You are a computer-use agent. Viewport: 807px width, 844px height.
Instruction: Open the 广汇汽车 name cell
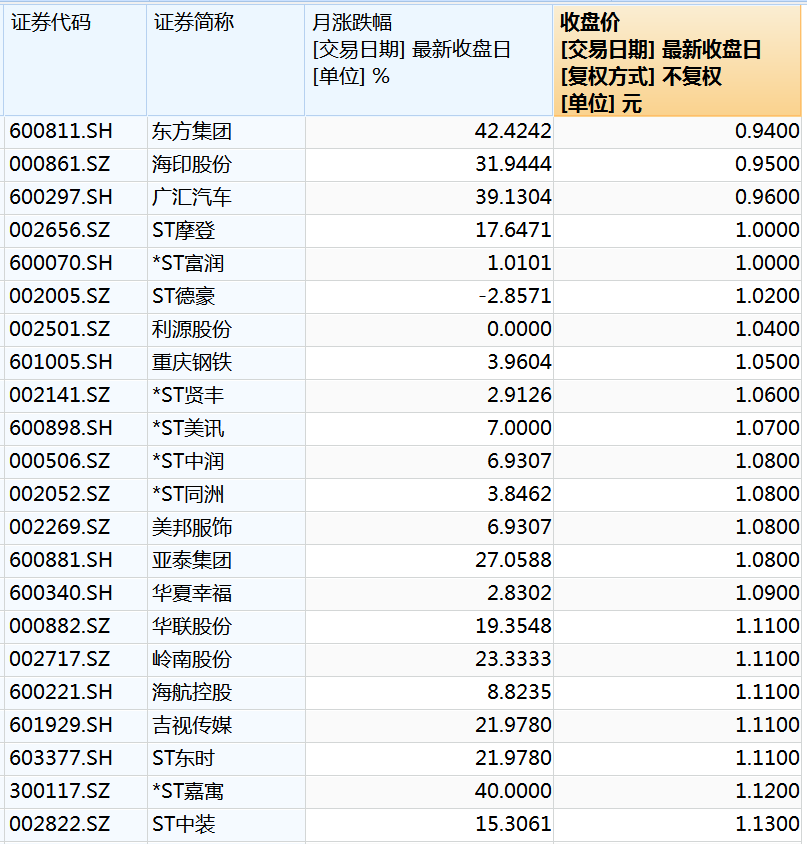[226, 198]
